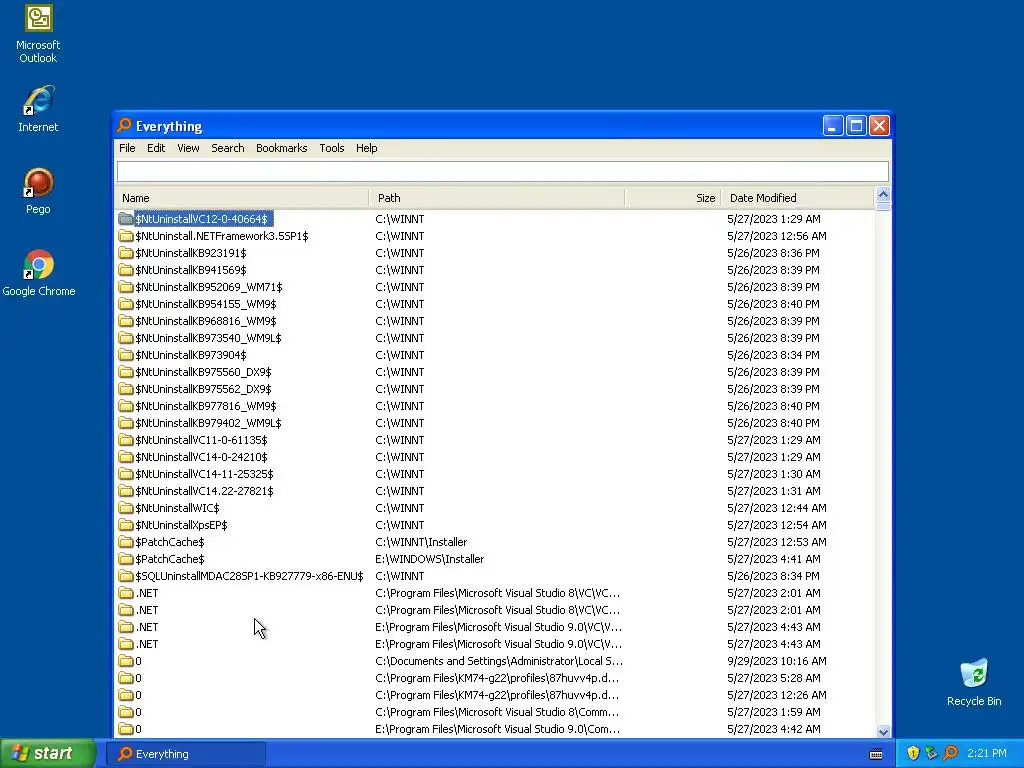Click folder icon of $NtUninstallKB975560_DX9$

click(125, 372)
